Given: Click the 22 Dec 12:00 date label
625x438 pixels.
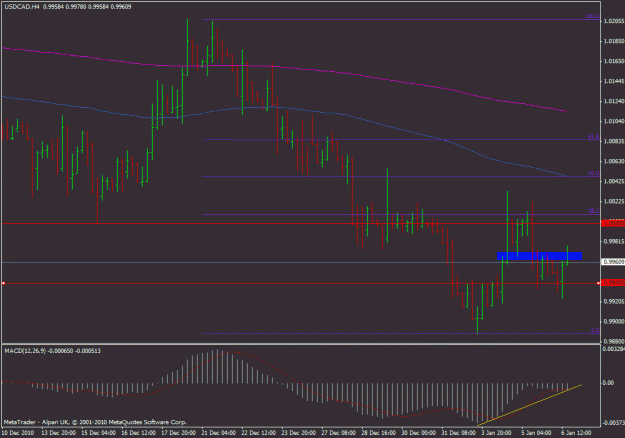Looking at the screenshot, I should point(259,432).
